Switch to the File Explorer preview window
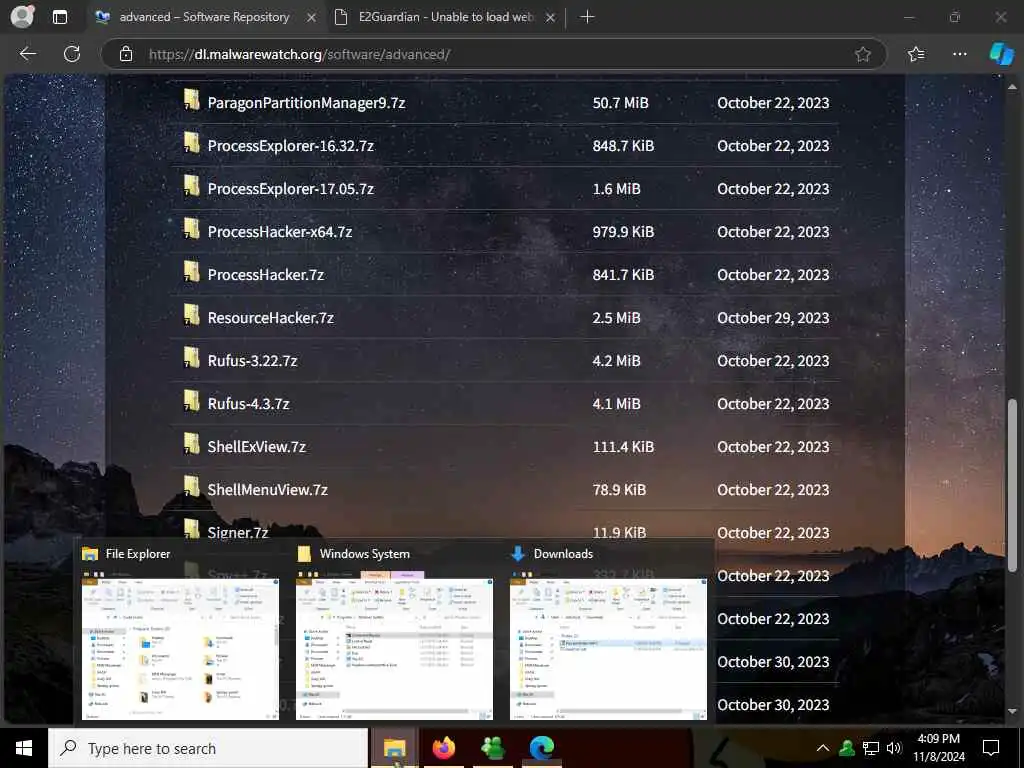 tap(180, 632)
